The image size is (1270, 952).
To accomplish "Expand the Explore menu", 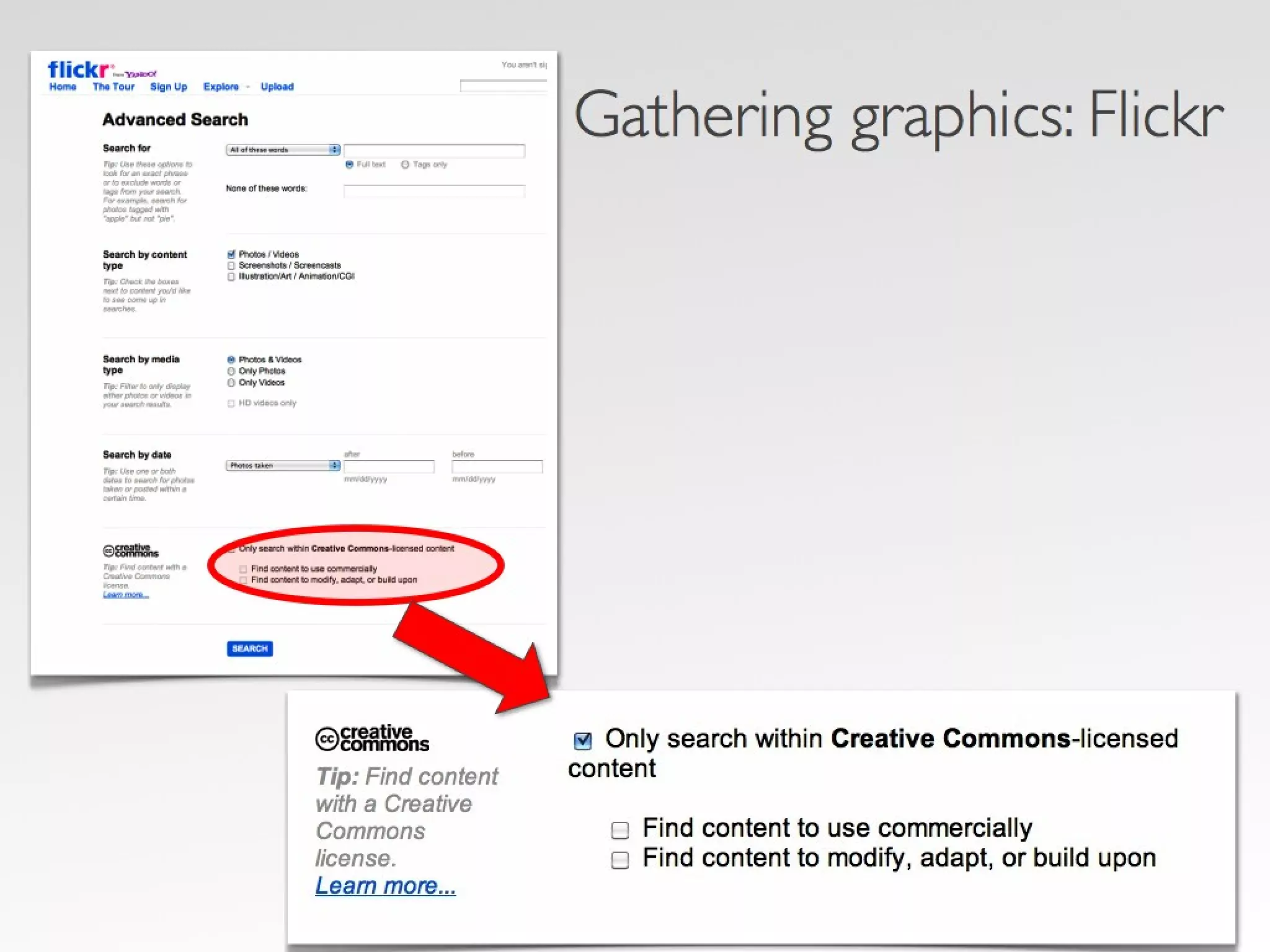I will pyautogui.click(x=221, y=87).
